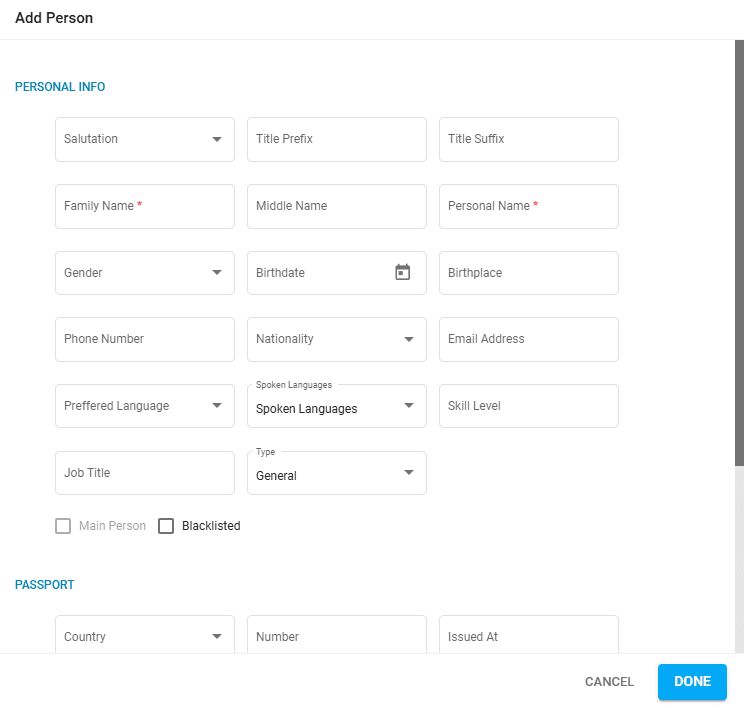744x708 pixels.
Task: Open the Birthdate calendar picker icon
Action: coord(402,273)
